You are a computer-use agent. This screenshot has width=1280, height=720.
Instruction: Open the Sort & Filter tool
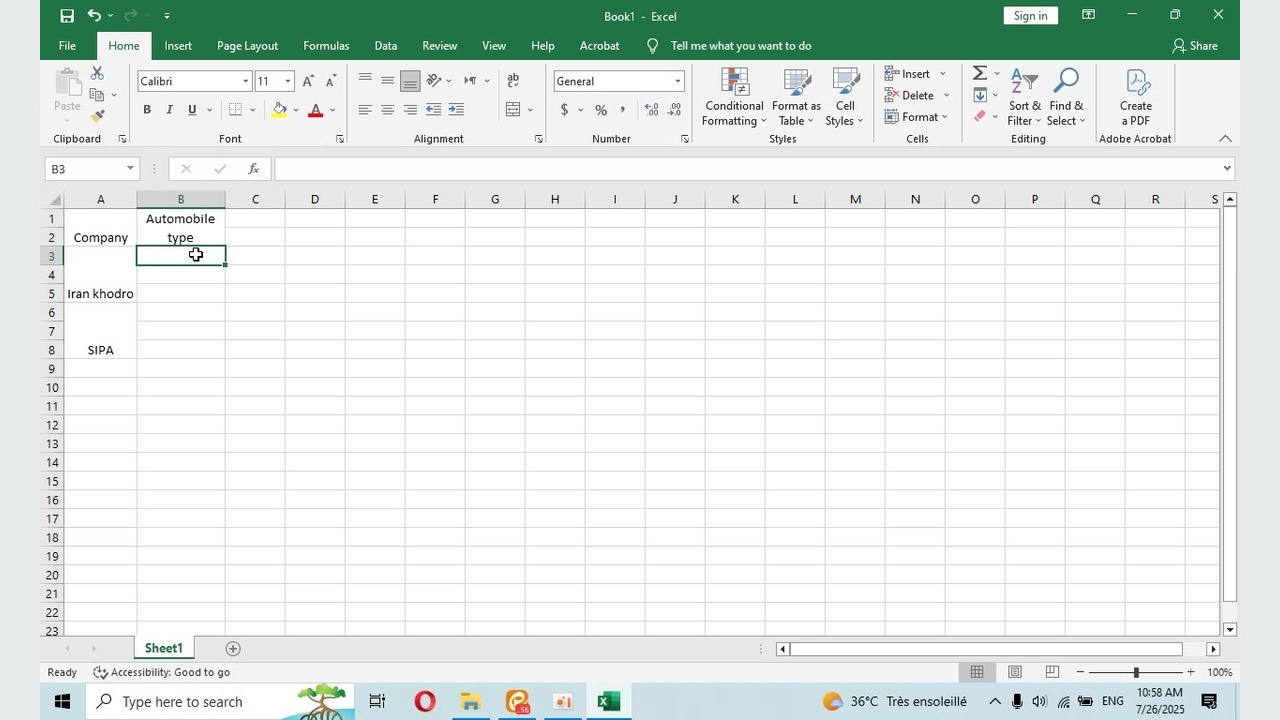(1024, 97)
